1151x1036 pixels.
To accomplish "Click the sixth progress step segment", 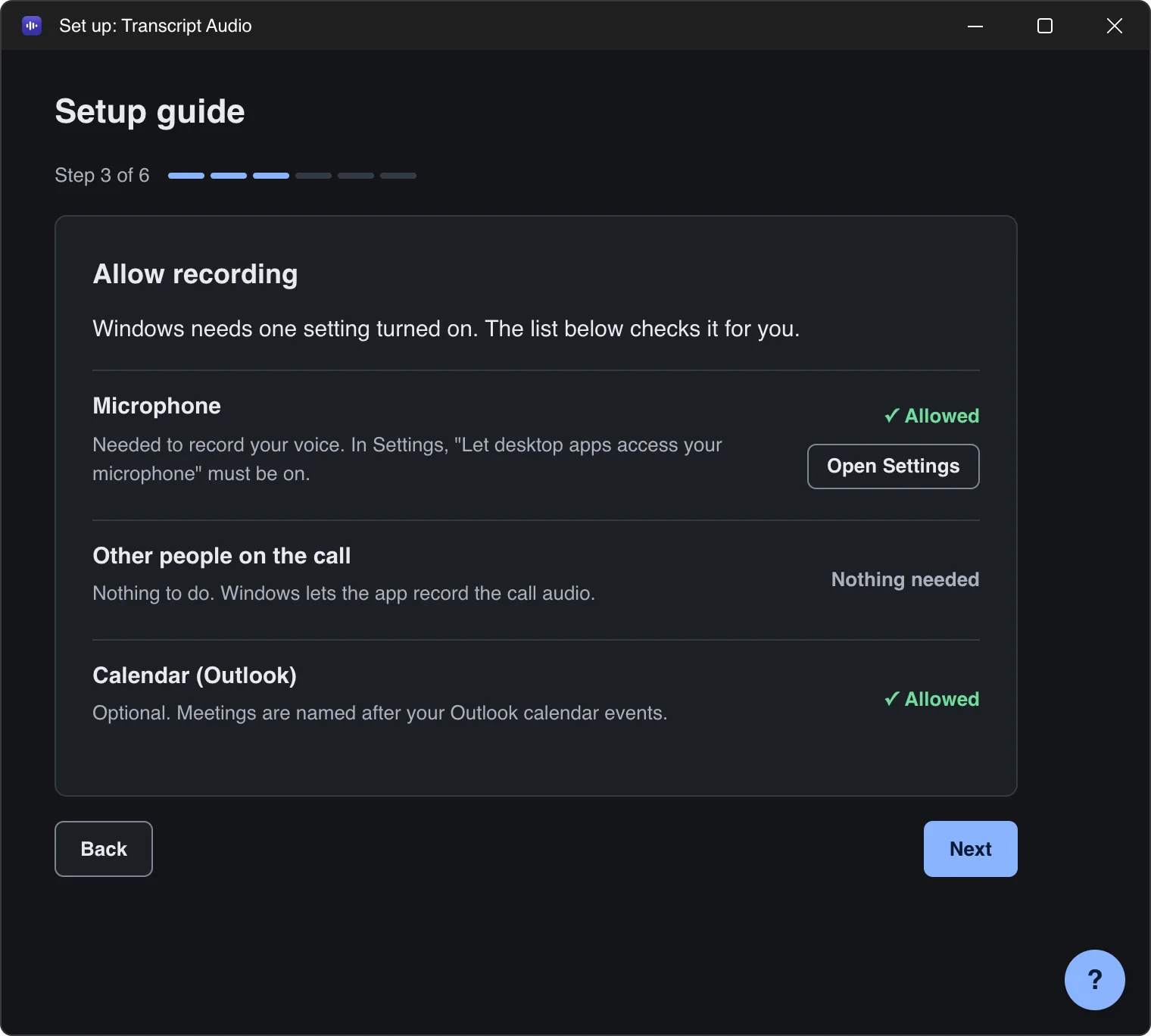I will coord(398,176).
